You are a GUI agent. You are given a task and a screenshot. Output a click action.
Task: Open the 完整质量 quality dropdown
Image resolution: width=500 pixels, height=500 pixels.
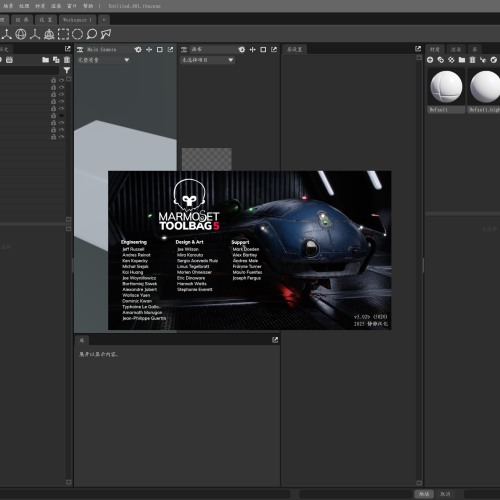pos(104,60)
